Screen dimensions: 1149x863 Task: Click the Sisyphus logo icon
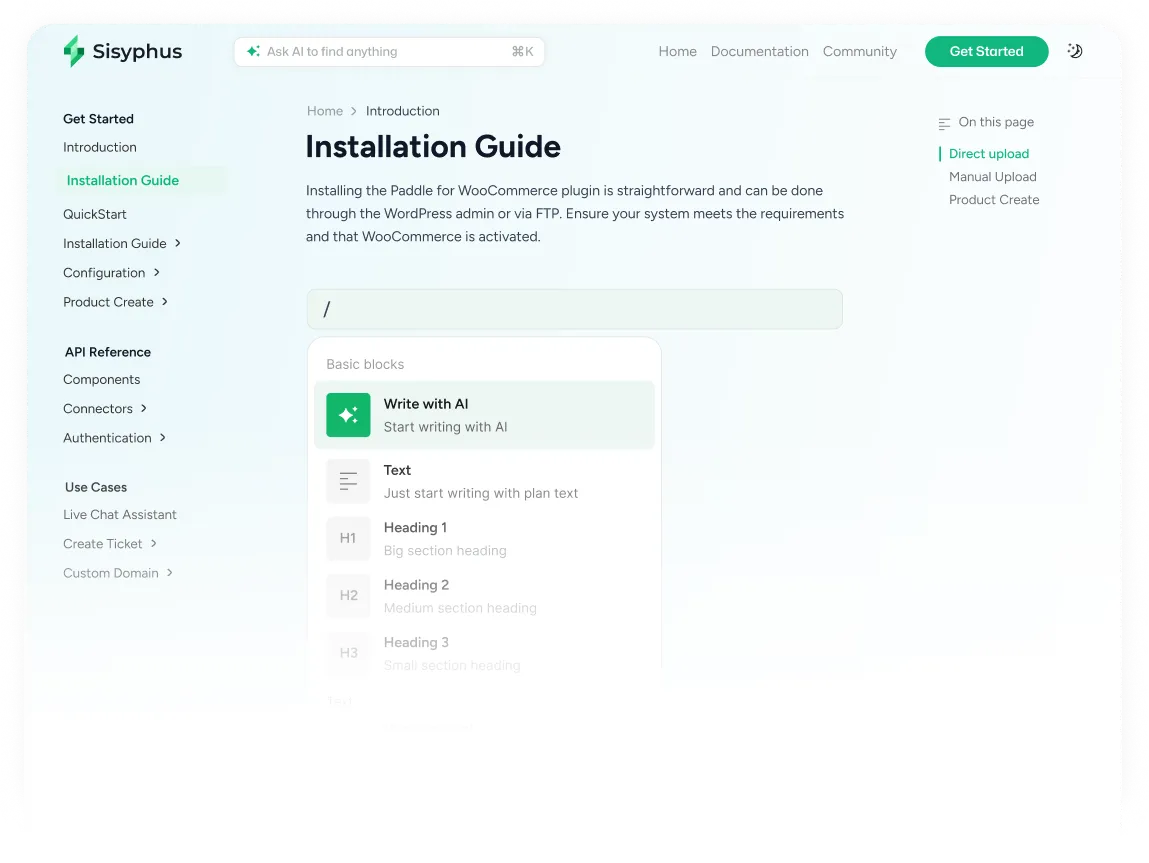74,52
